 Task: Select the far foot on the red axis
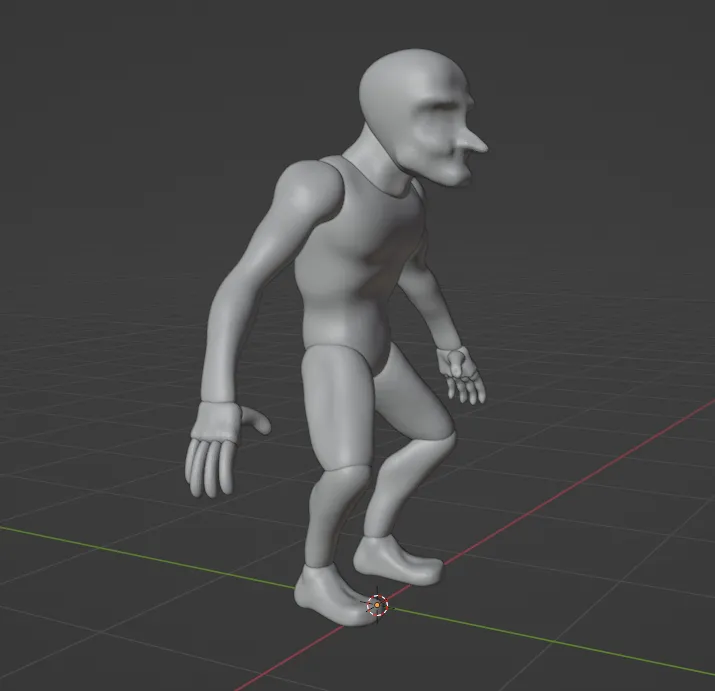click(x=397, y=561)
